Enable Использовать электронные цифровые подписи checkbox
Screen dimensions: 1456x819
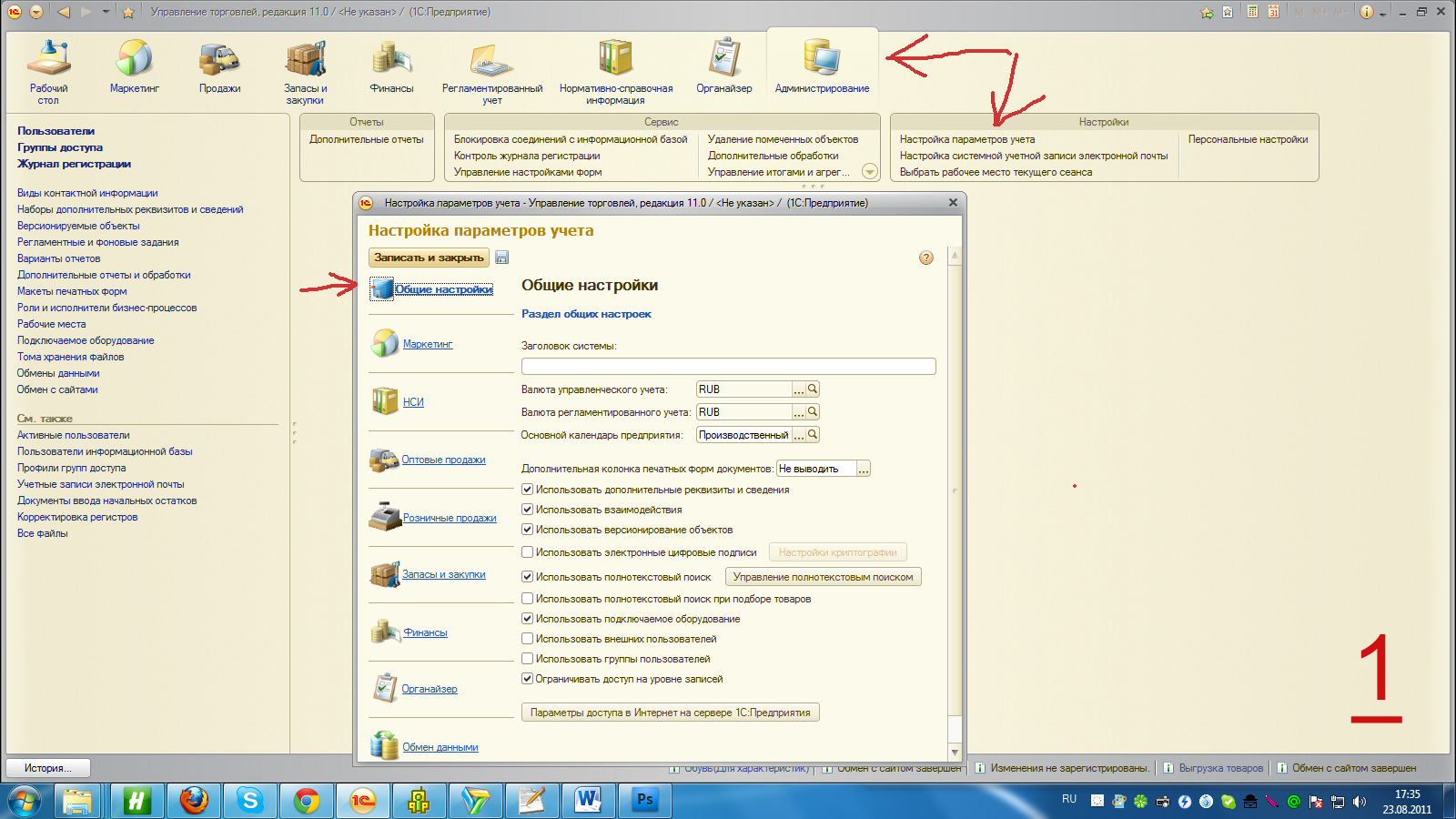point(527,552)
